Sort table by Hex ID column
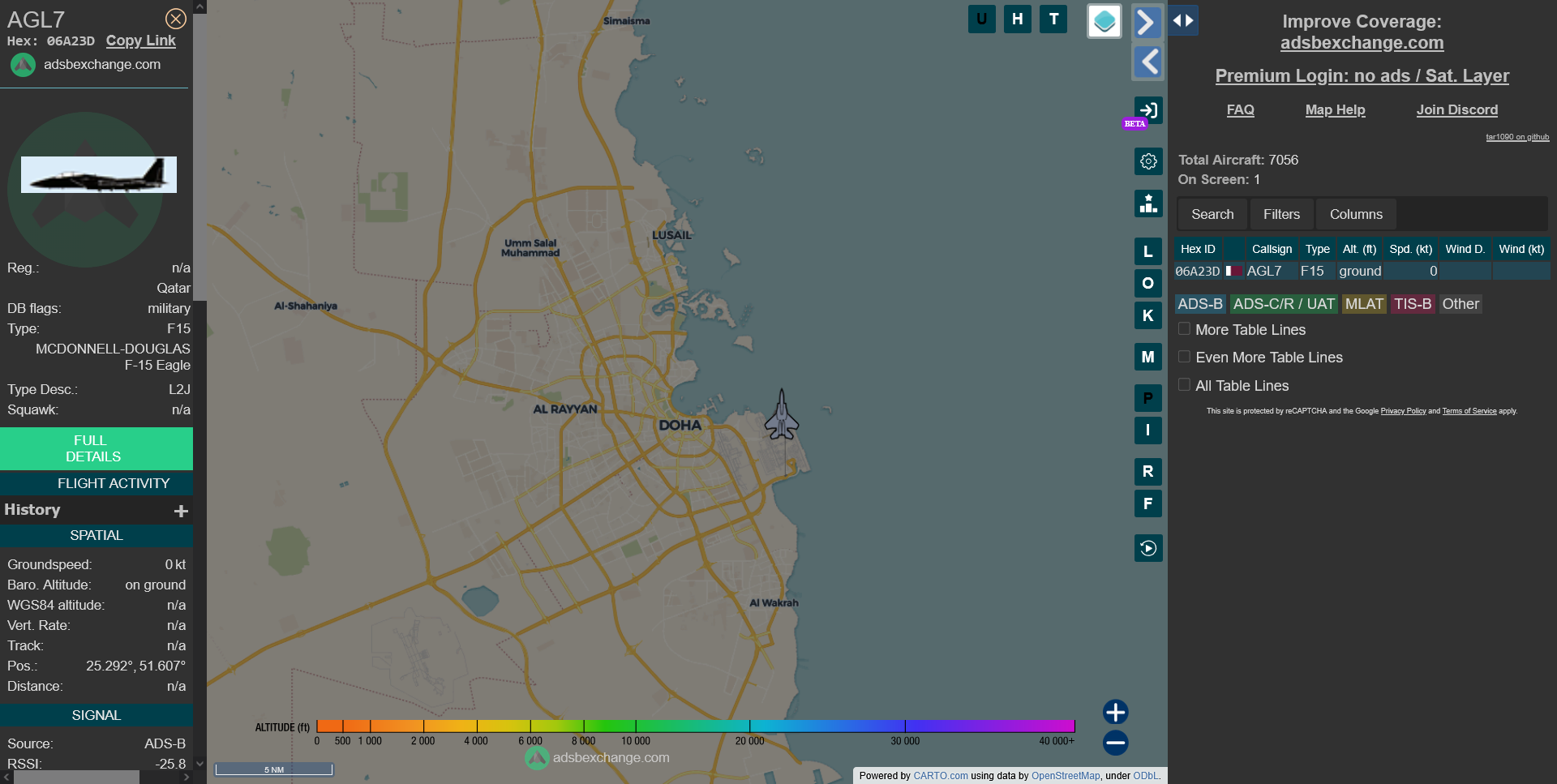Screen dimensions: 1557x784 pos(1198,249)
